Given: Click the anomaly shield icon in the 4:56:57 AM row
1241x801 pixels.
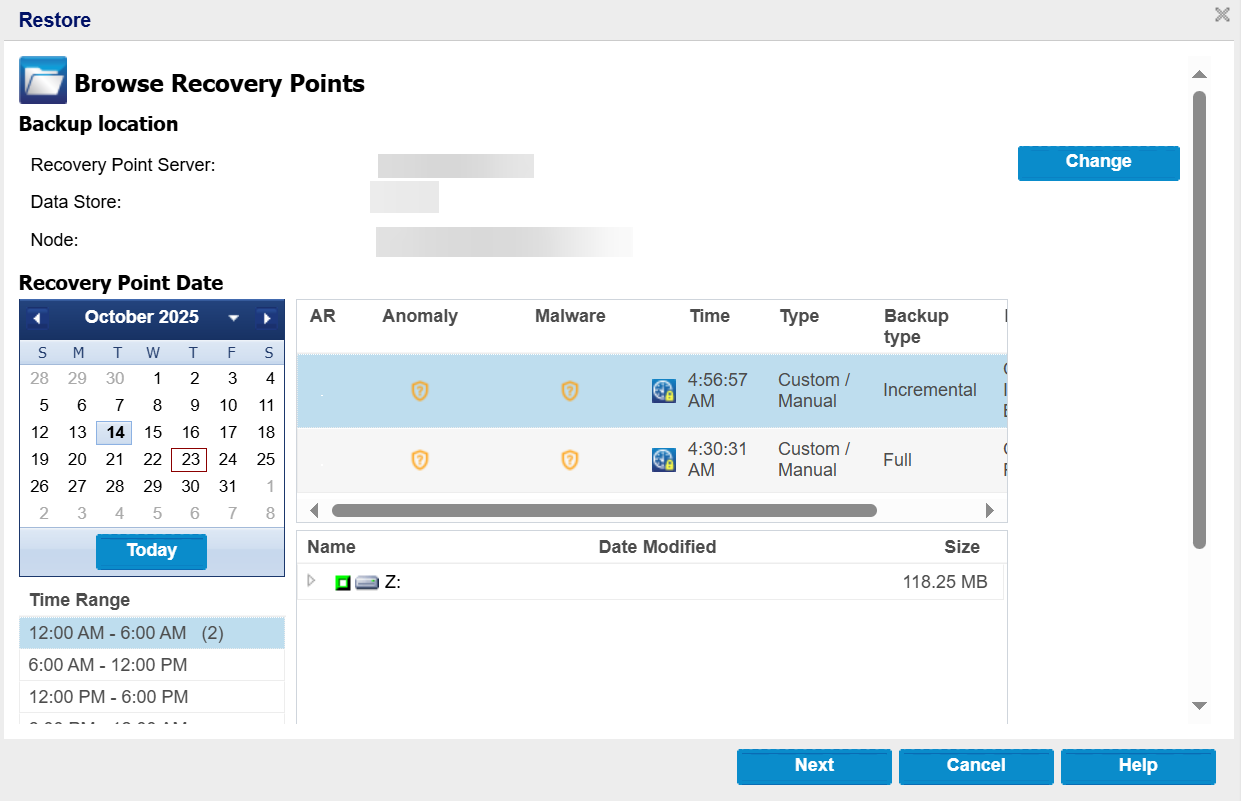Looking at the screenshot, I should click(420, 391).
